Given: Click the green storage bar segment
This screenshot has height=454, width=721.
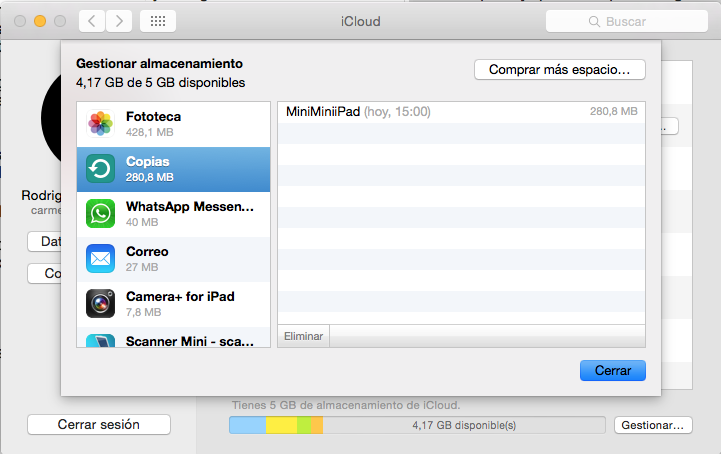Looking at the screenshot, I should tap(304, 425).
